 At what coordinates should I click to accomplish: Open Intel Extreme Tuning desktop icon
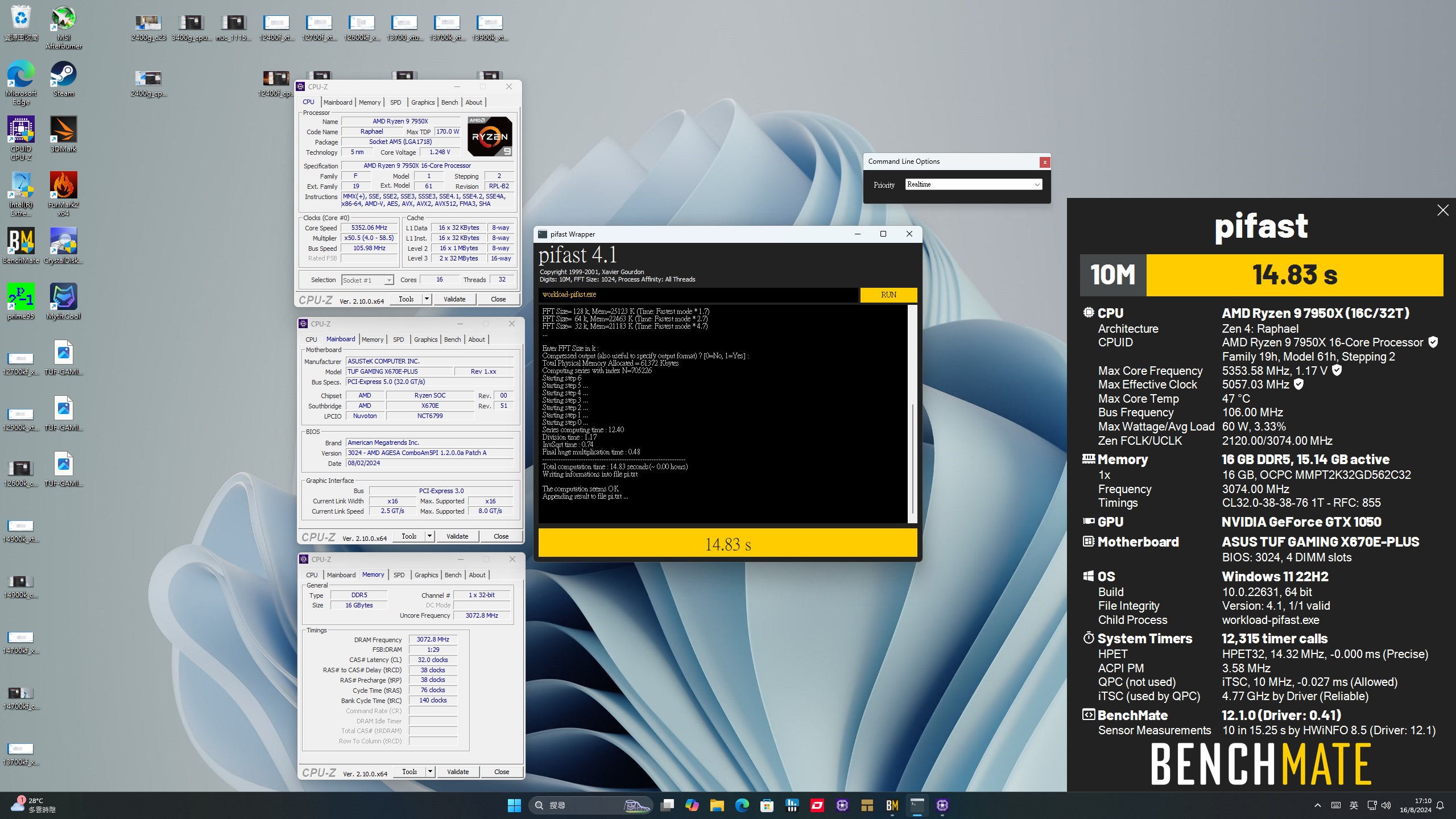[21, 194]
